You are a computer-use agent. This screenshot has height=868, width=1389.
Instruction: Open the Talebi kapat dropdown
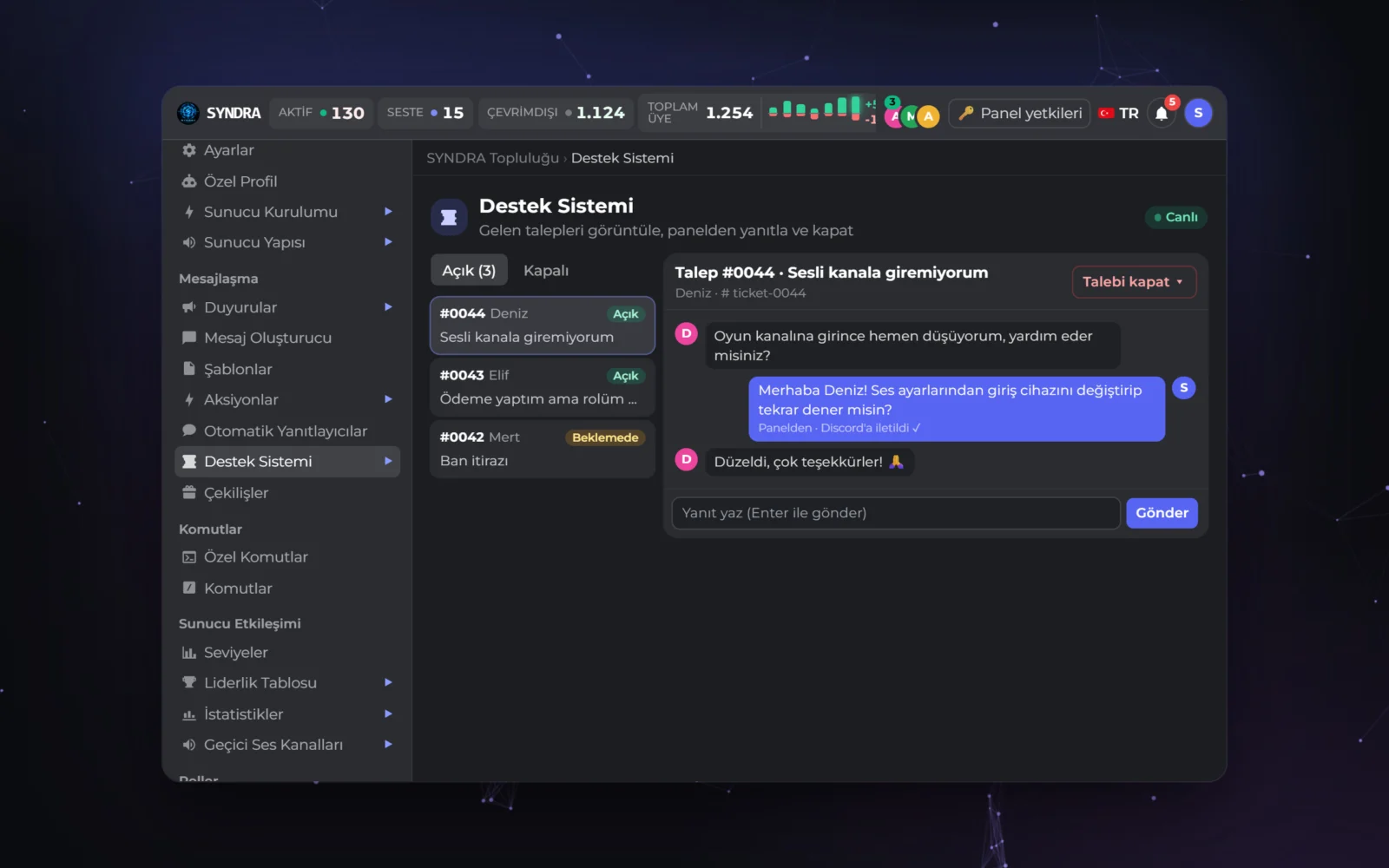pyautogui.click(x=1134, y=282)
